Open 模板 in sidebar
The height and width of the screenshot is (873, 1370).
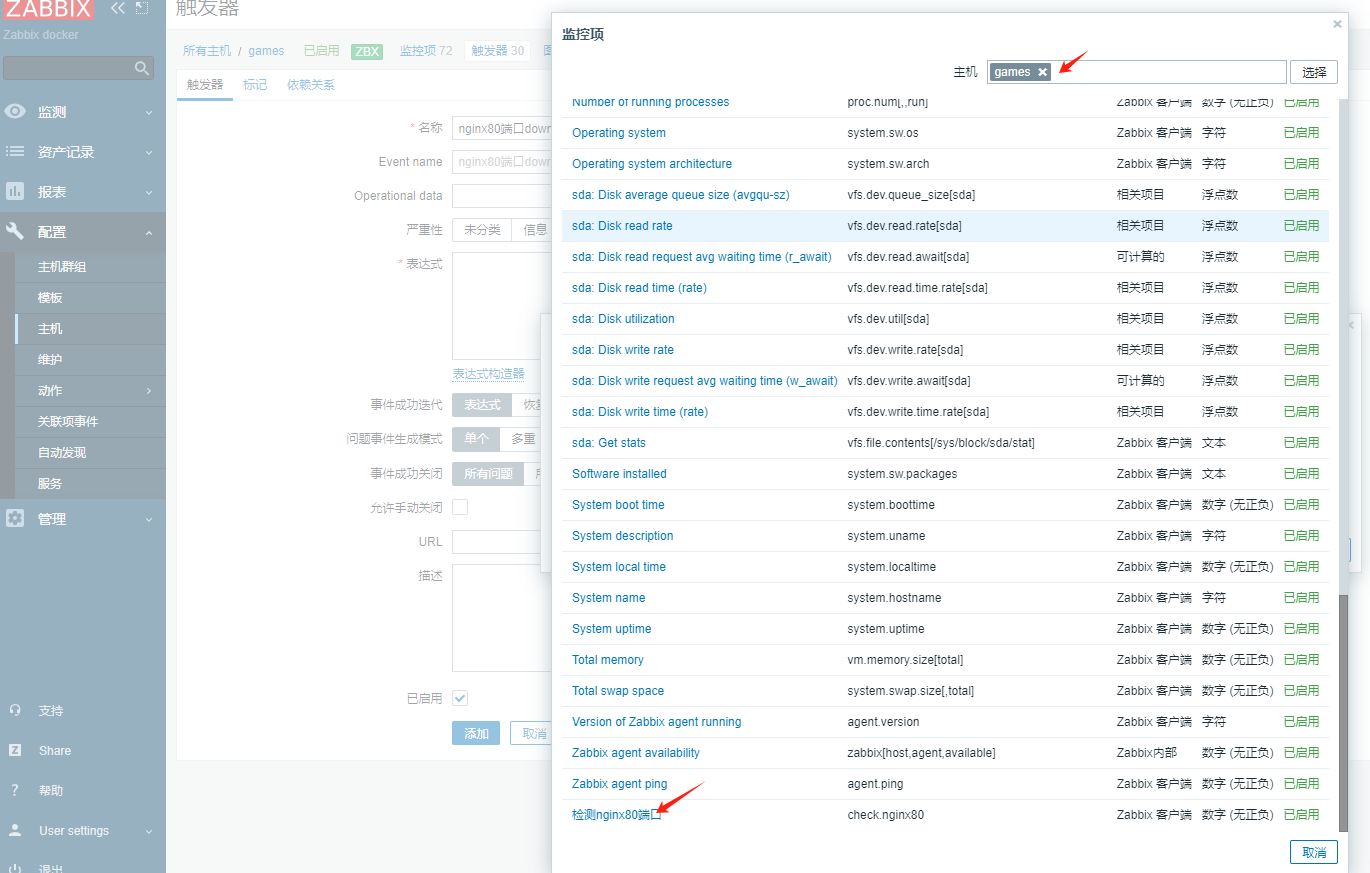coord(50,298)
